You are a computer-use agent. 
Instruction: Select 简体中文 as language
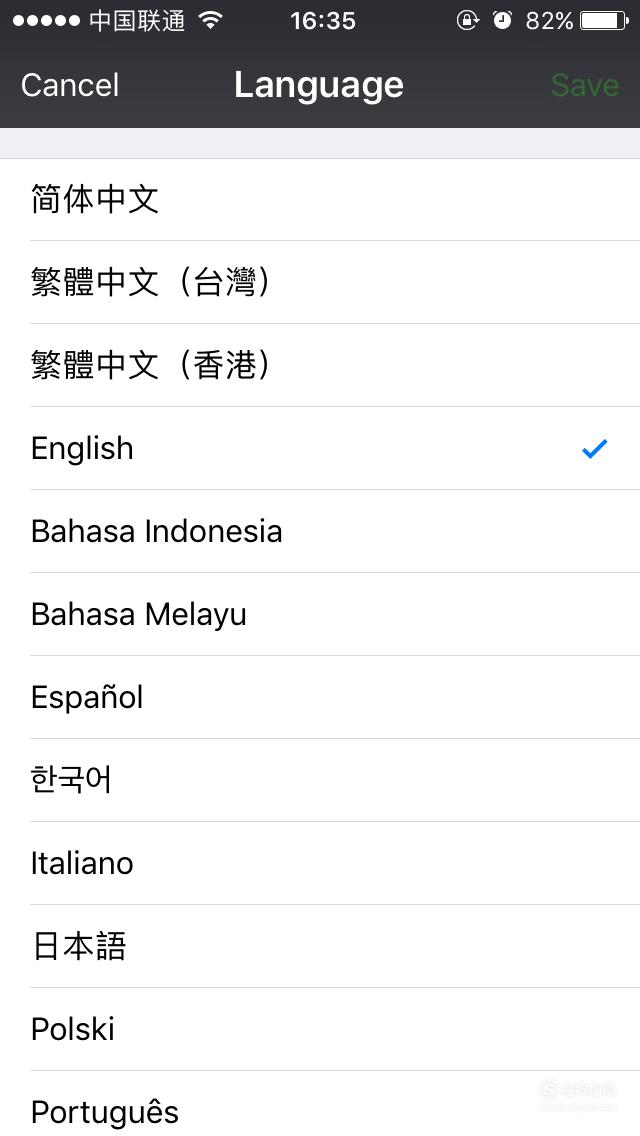click(320, 200)
